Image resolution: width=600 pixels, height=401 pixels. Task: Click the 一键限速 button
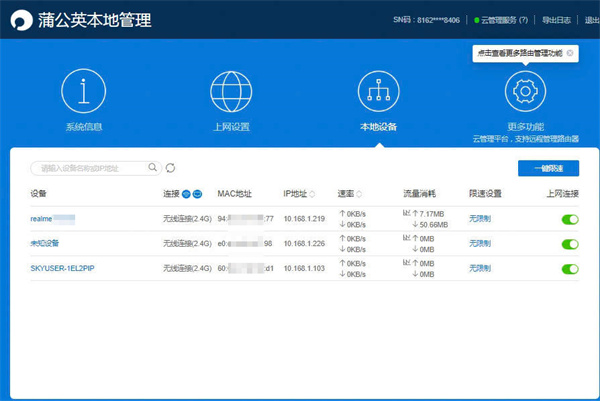548,168
